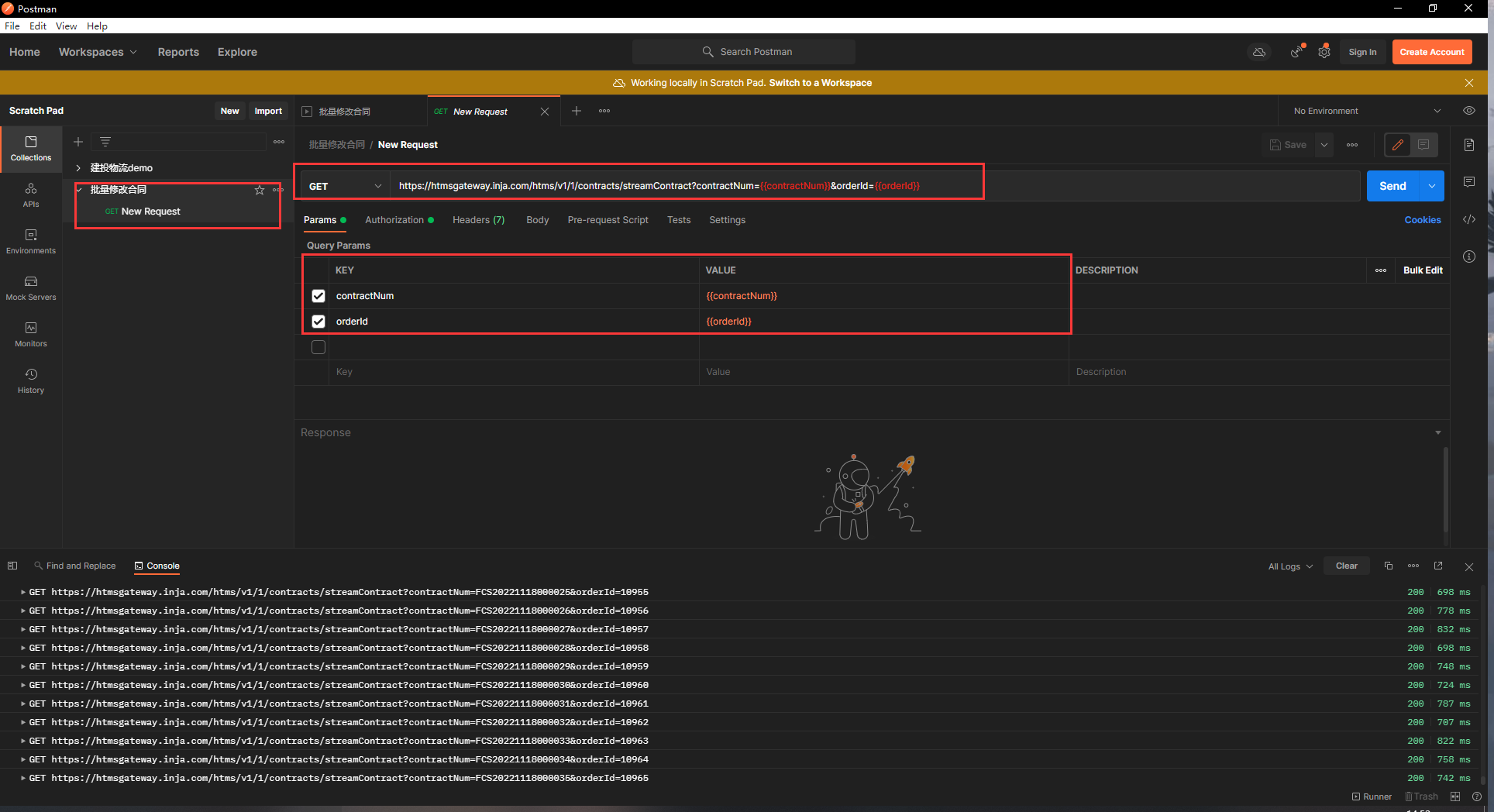Open the tab options three-dot menu
1494x812 pixels.
[604, 111]
